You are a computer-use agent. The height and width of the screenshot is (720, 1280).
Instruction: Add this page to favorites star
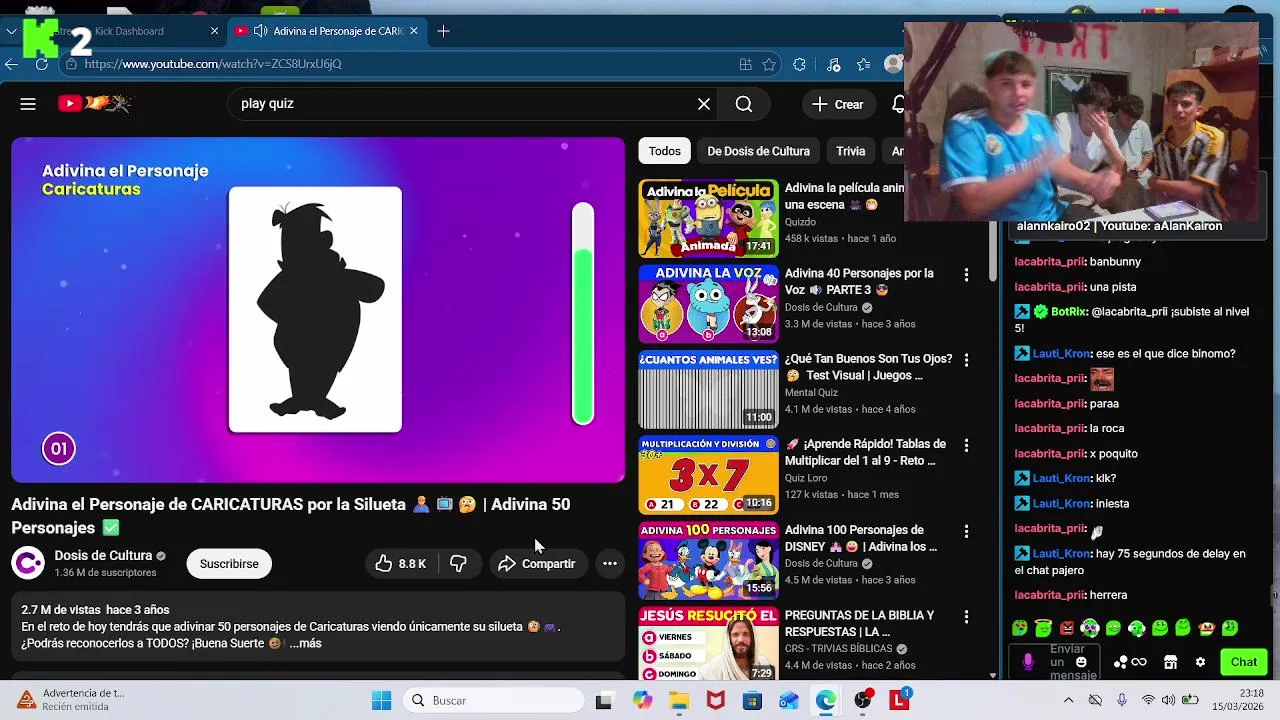(769, 64)
